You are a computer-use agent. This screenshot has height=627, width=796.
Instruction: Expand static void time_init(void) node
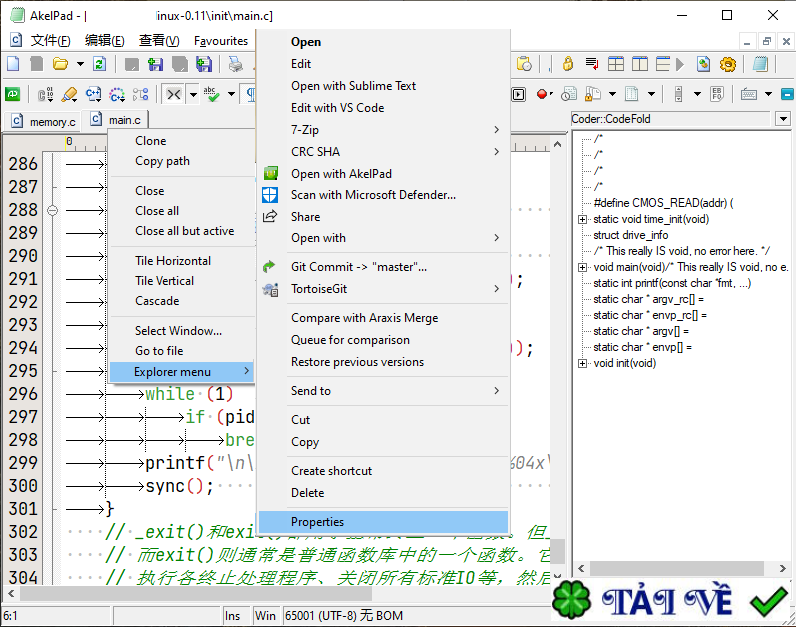click(x=583, y=219)
